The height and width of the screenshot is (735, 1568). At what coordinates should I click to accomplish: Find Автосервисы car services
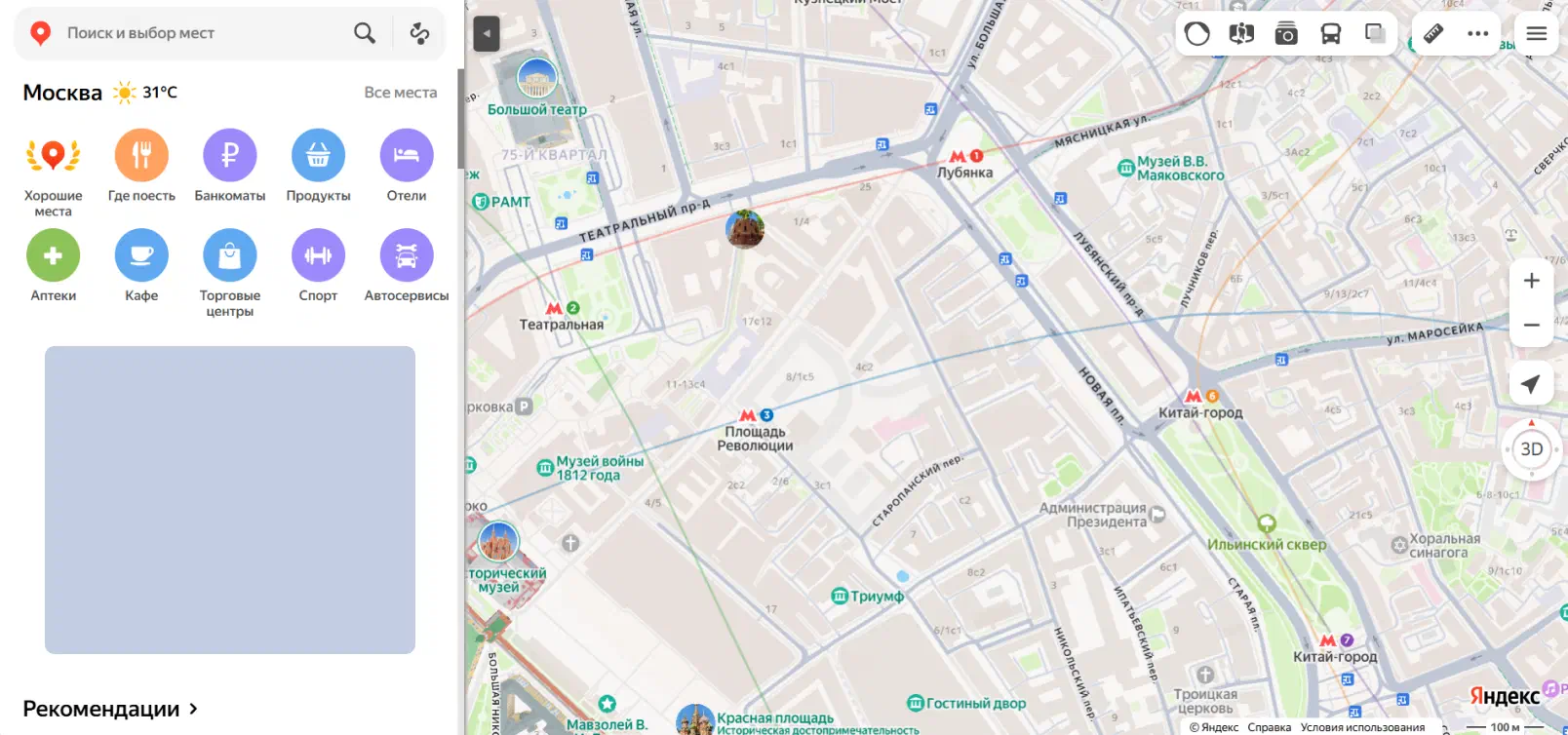[407, 265]
